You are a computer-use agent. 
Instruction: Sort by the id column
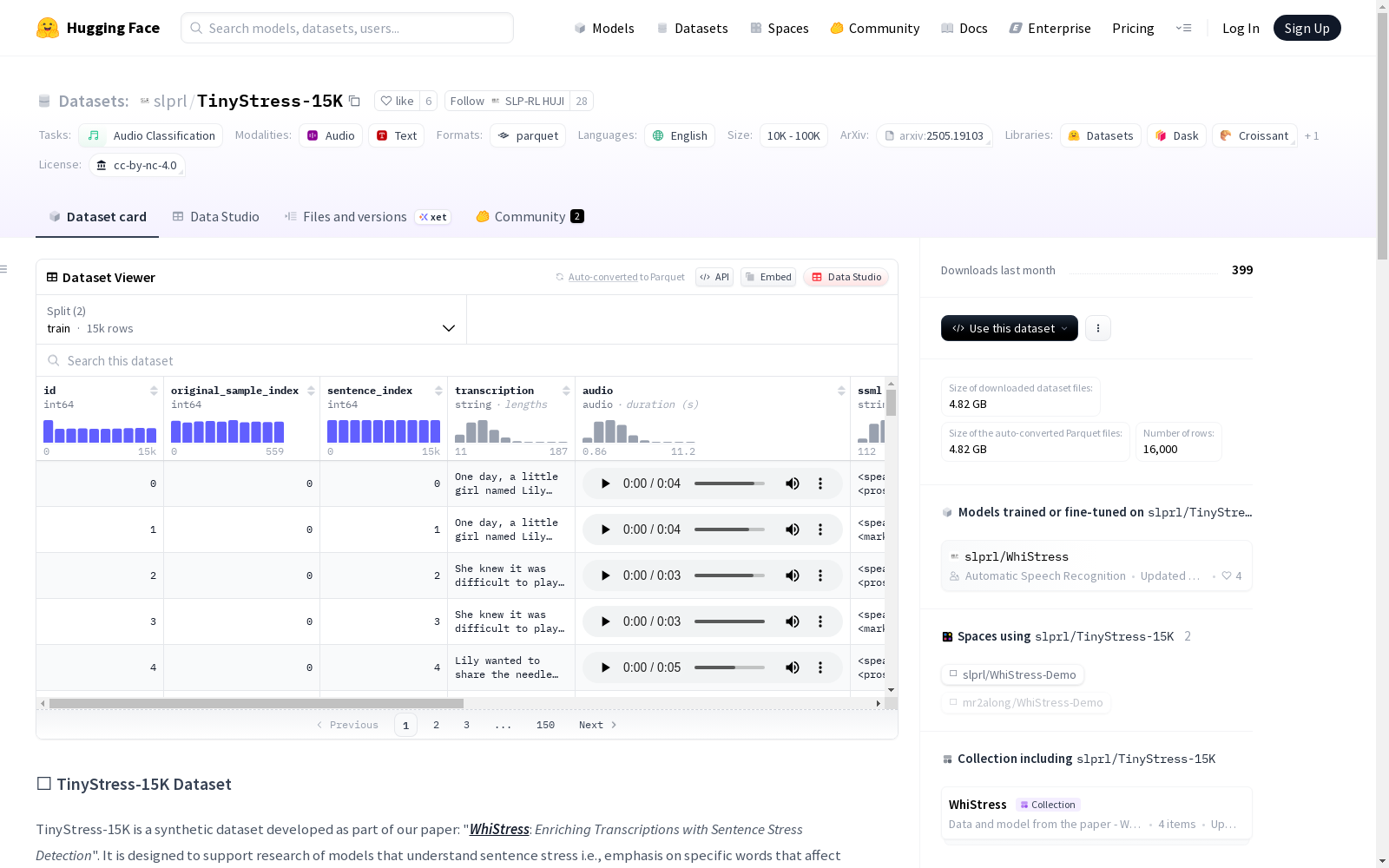[154, 391]
